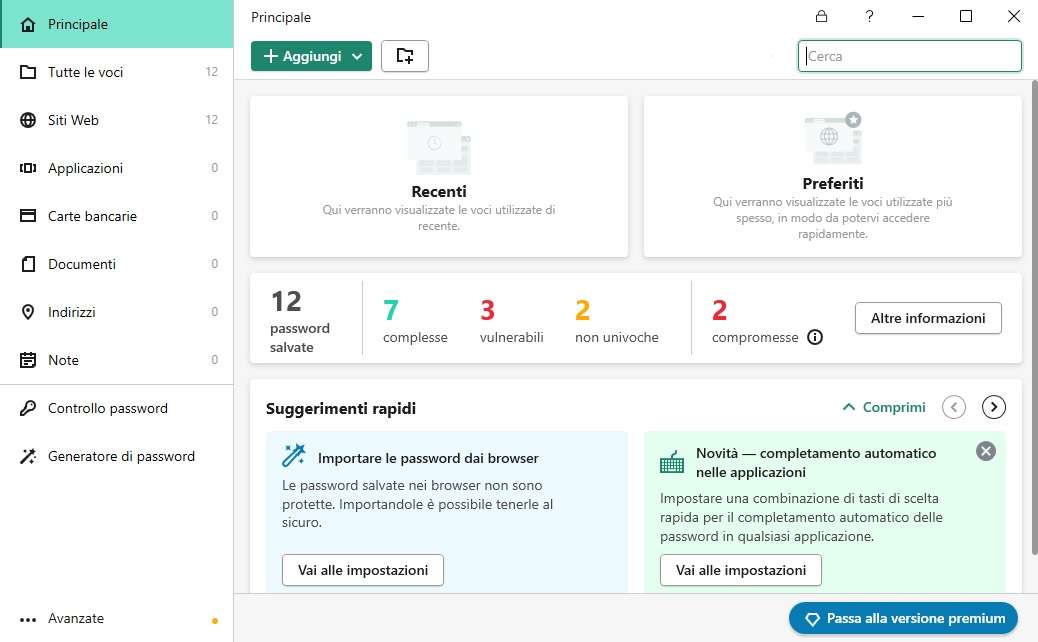The width and height of the screenshot is (1038, 642).
Task: Open Controllo password in the sidebar
Action: click(108, 408)
